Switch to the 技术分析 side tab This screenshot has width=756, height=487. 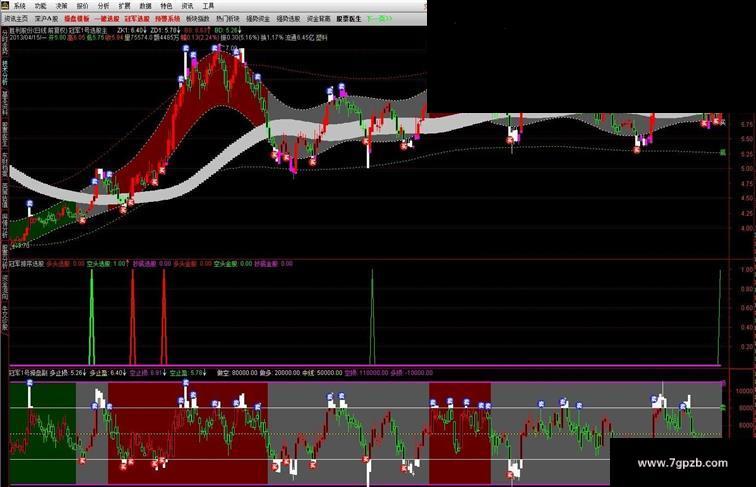5,71
